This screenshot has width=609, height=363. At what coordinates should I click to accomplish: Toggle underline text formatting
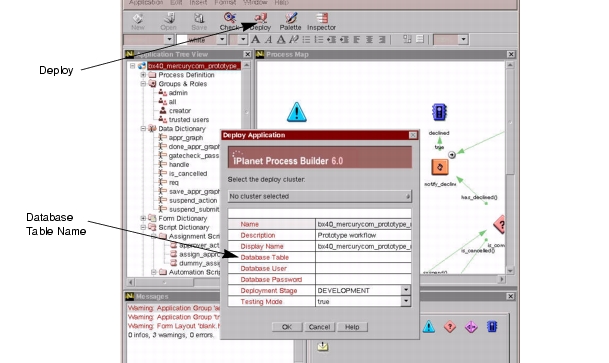coord(281,40)
